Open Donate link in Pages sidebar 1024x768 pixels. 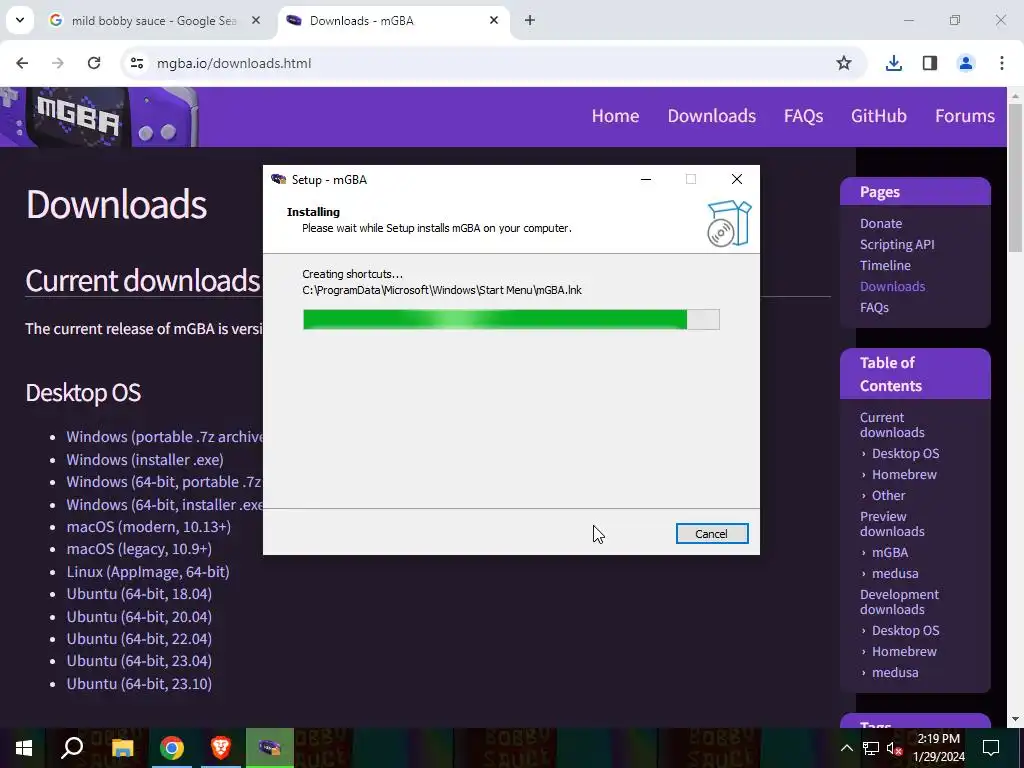881,223
